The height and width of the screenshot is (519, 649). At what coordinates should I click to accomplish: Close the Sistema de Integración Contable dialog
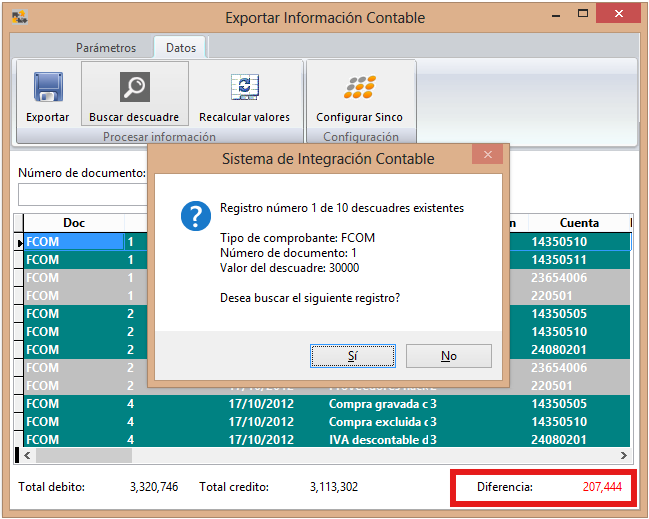click(488, 156)
